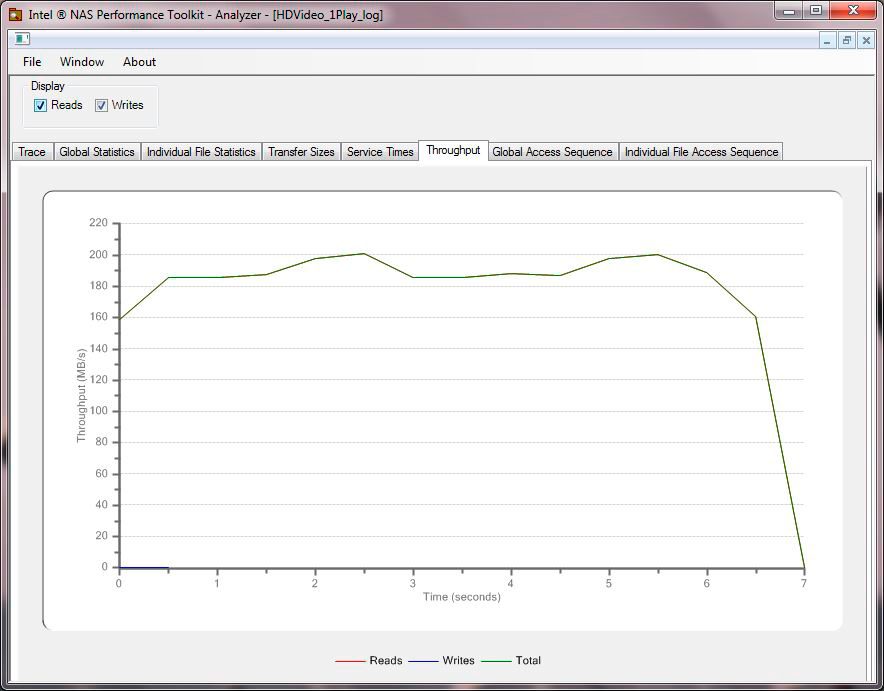The width and height of the screenshot is (884, 691).
Task: Click the Throughput (MB/s) axis label
Action: pyautogui.click(x=81, y=396)
